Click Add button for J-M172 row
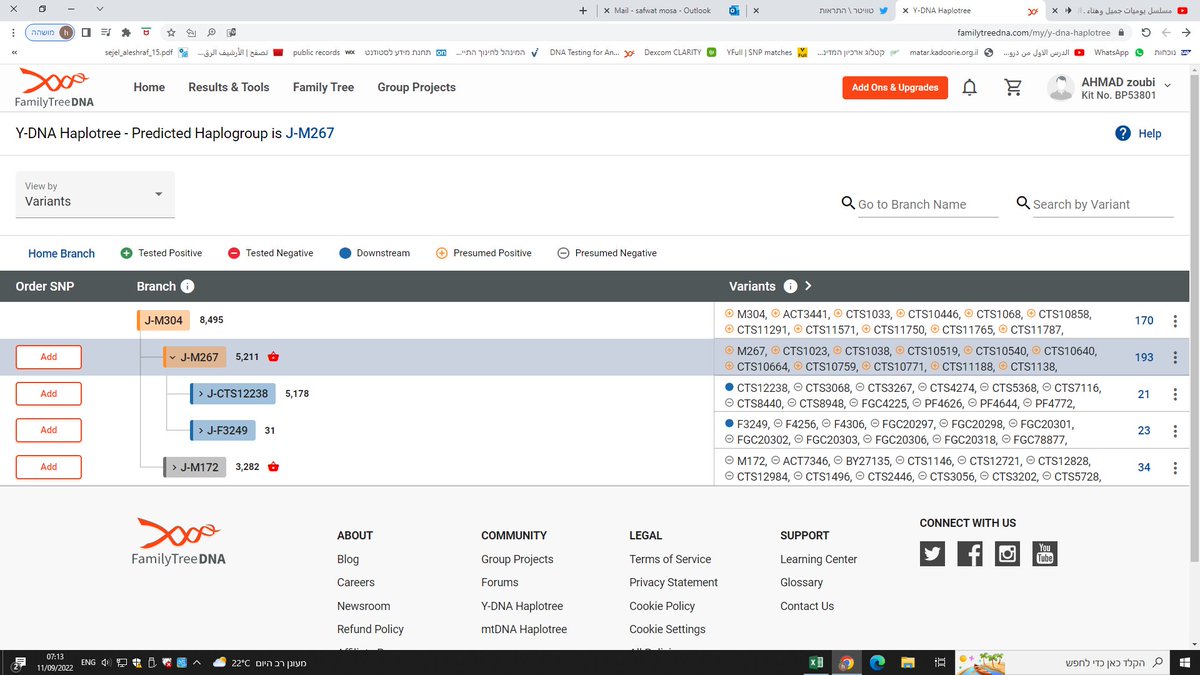Screen dimensions: 1200x675 (x=48, y=467)
